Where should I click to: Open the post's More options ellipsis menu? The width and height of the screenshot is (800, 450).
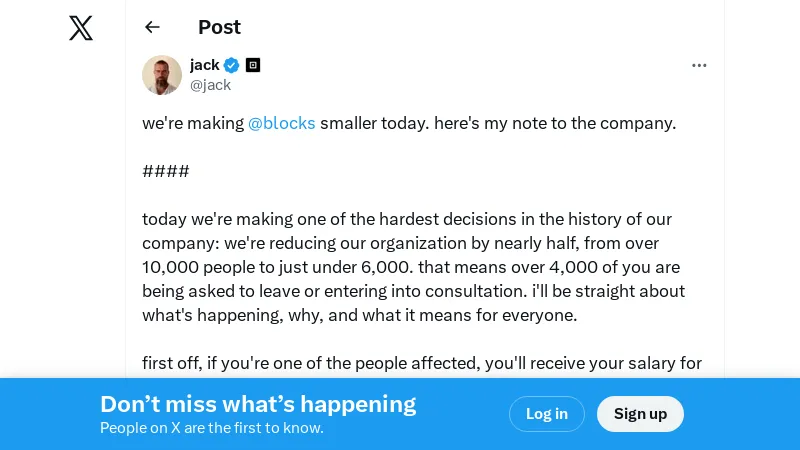[699, 65]
